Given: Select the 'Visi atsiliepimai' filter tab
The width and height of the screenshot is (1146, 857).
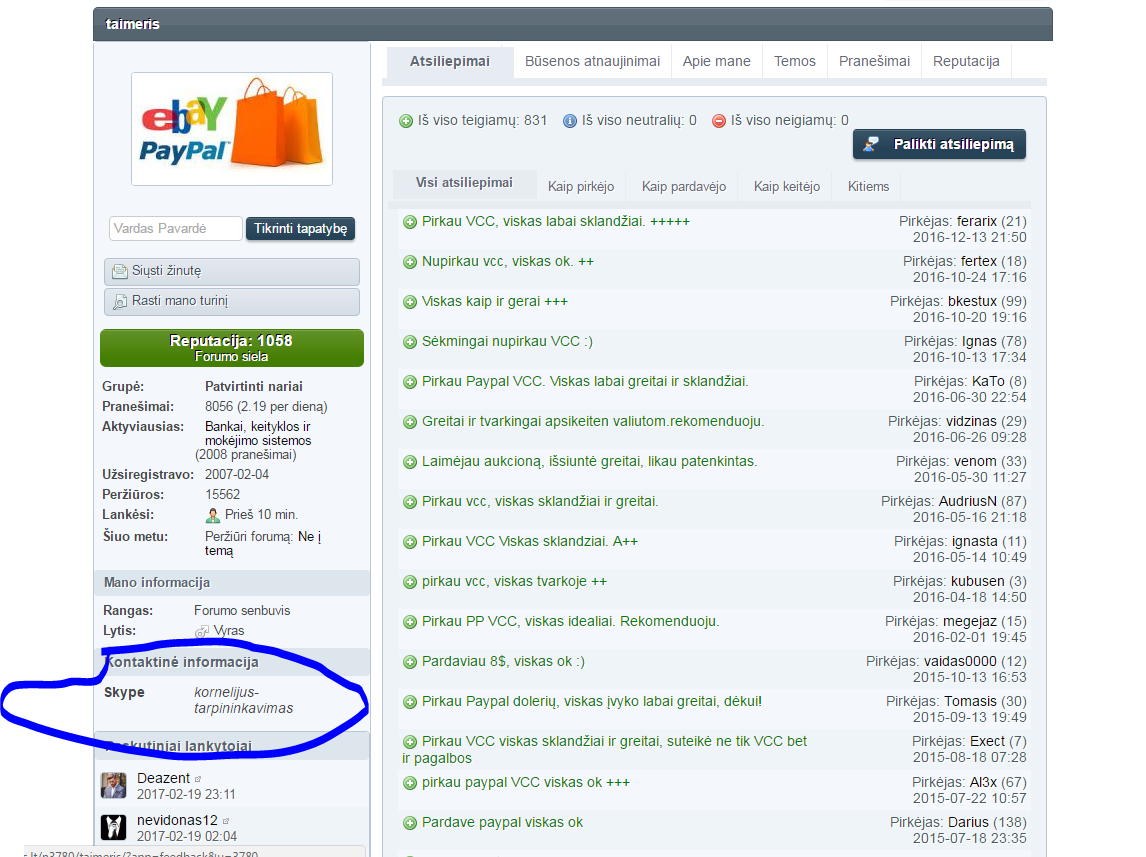Looking at the screenshot, I should pos(464,183).
